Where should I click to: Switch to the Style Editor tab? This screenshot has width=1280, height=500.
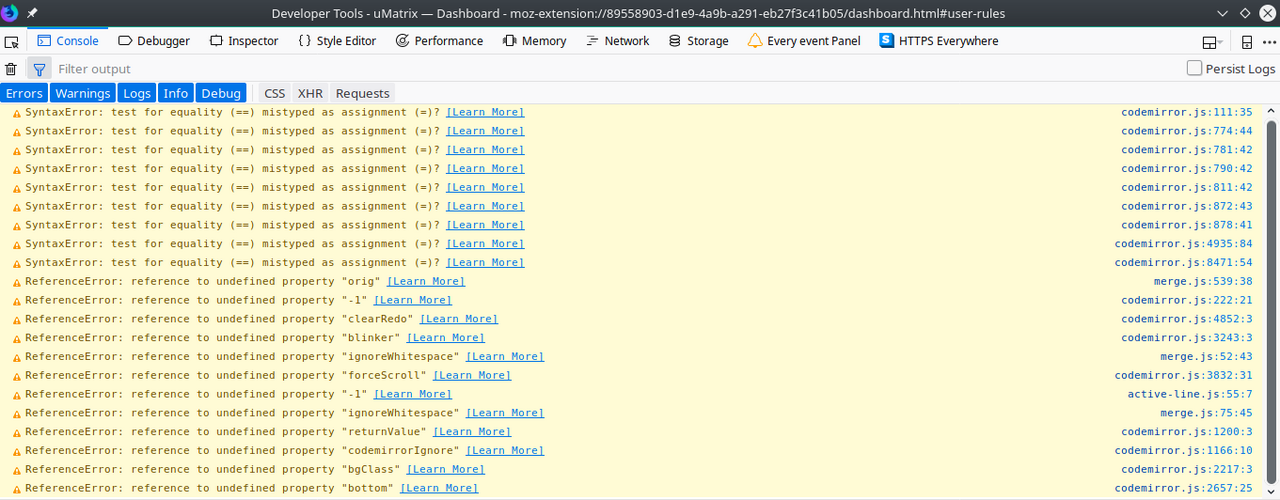click(x=337, y=41)
